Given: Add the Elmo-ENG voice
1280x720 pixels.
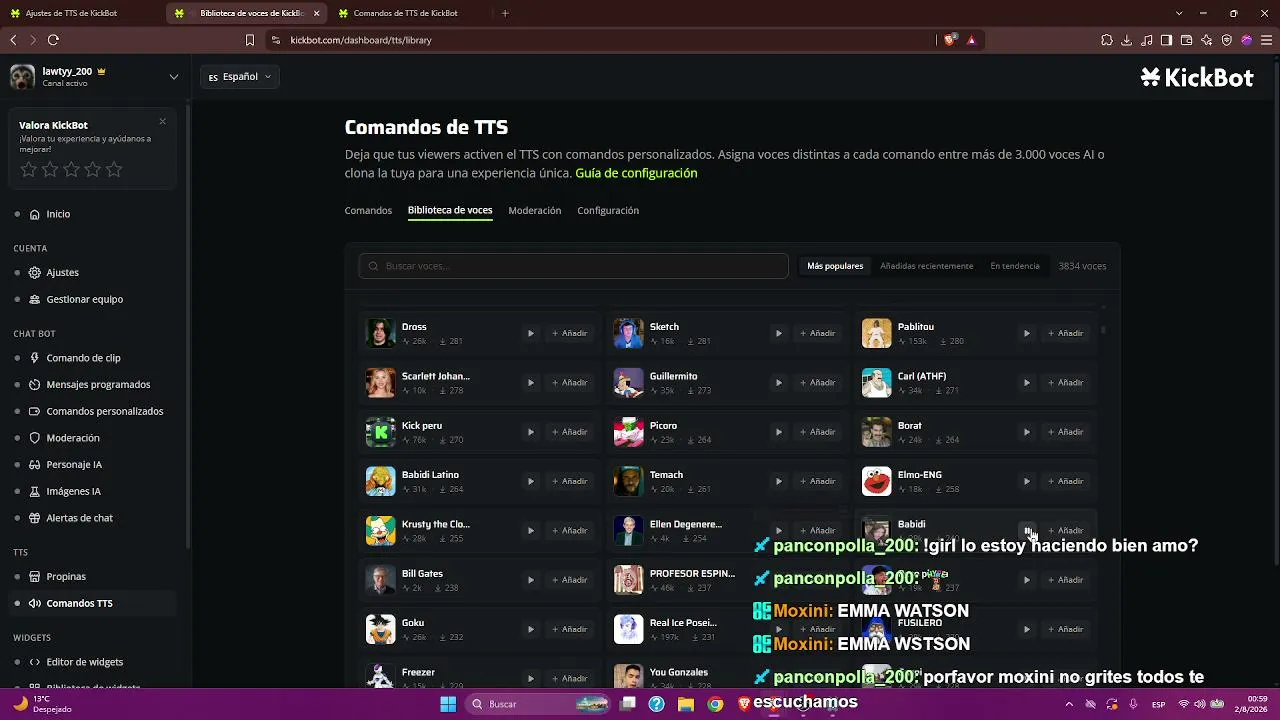Looking at the screenshot, I should pos(1066,481).
